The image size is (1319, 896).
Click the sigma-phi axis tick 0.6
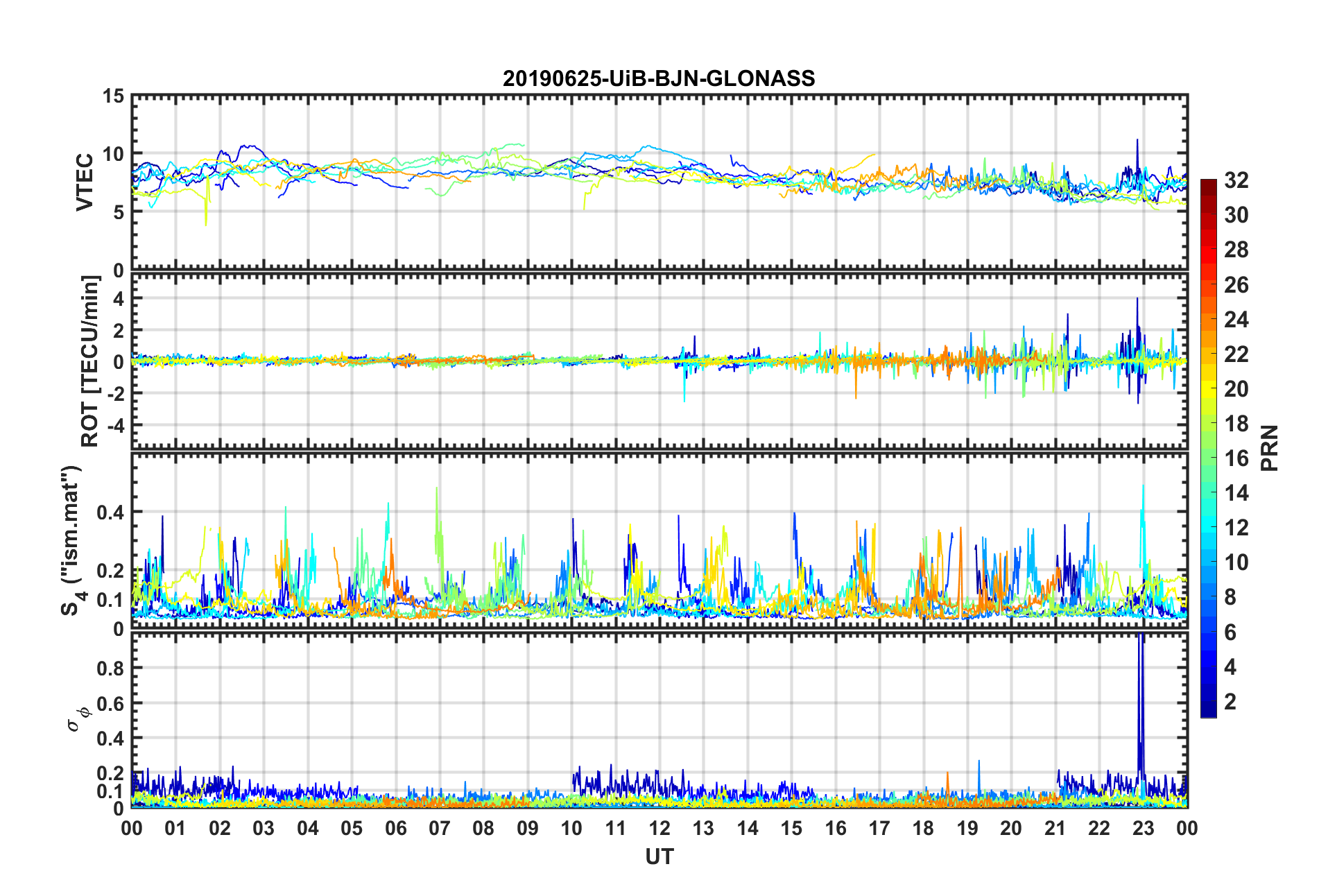point(111,704)
